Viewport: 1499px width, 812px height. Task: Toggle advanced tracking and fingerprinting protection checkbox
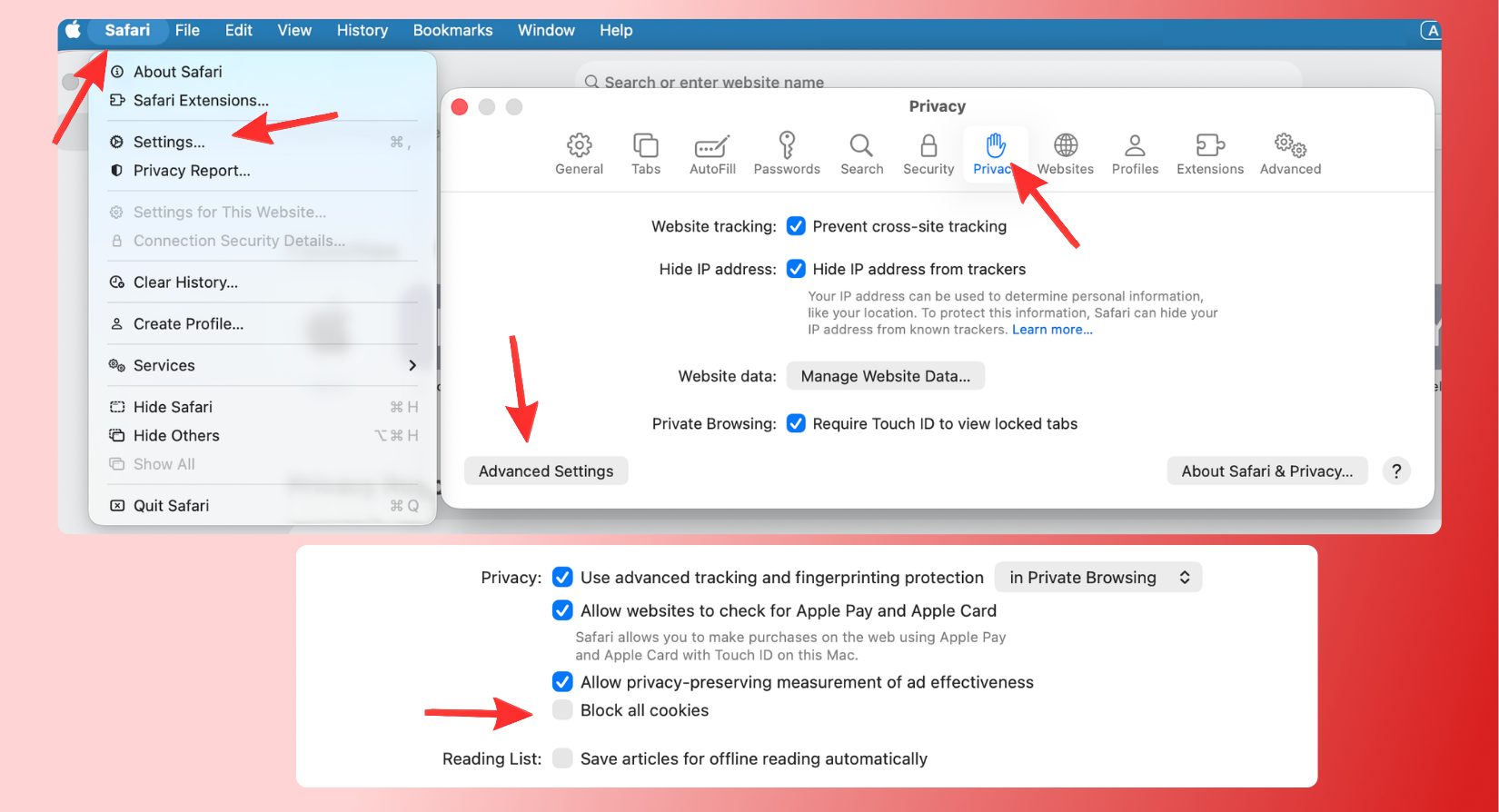pyautogui.click(x=562, y=577)
